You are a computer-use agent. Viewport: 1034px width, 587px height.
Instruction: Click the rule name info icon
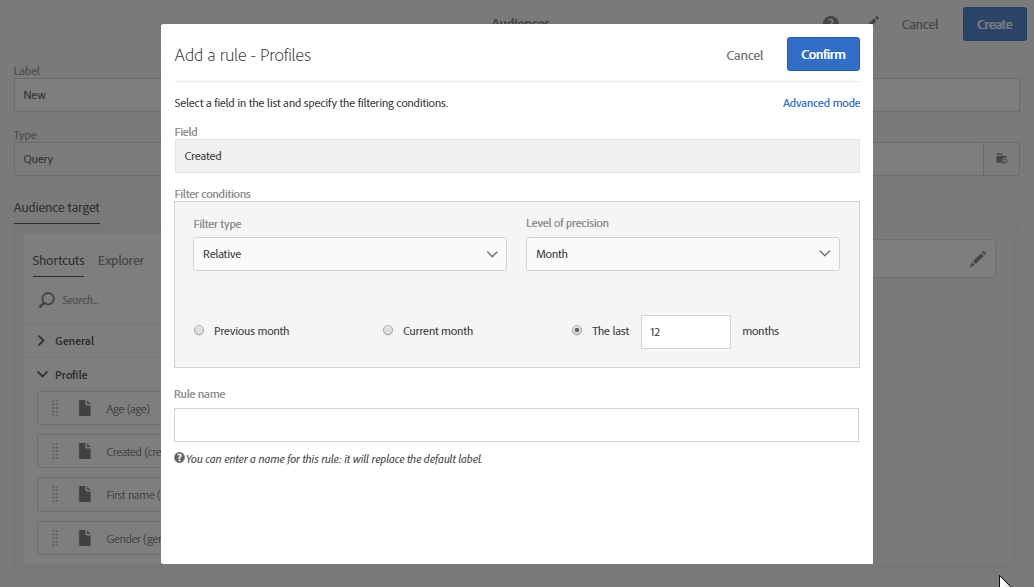click(179, 458)
